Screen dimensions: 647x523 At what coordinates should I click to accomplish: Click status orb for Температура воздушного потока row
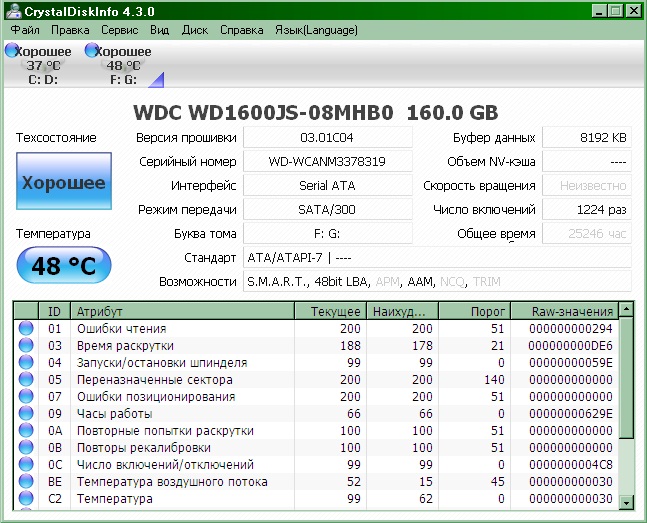tap(26, 481)
